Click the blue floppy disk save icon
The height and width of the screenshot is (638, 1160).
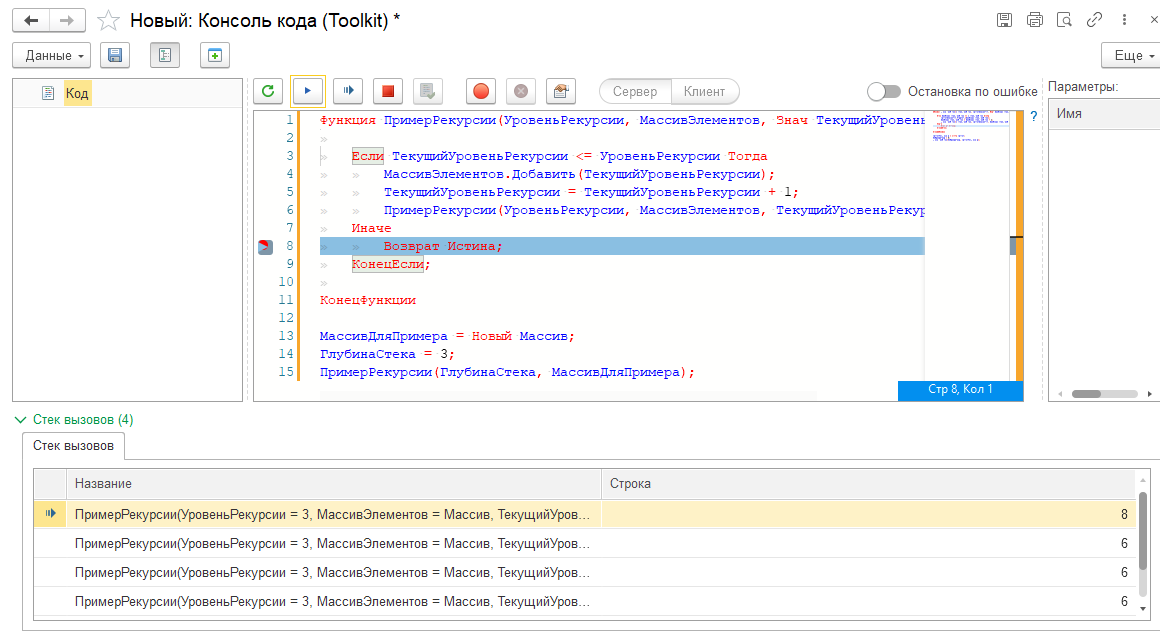(x=115, y=55)
